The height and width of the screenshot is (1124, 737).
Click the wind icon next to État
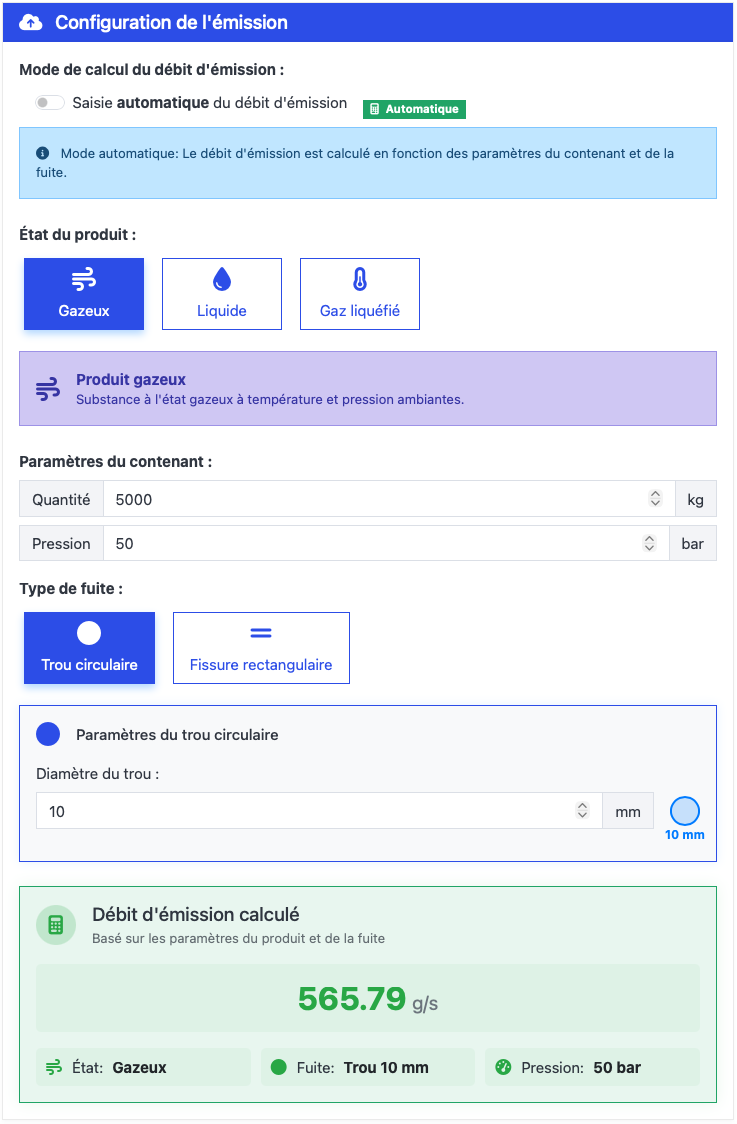tap(54, 1067)
